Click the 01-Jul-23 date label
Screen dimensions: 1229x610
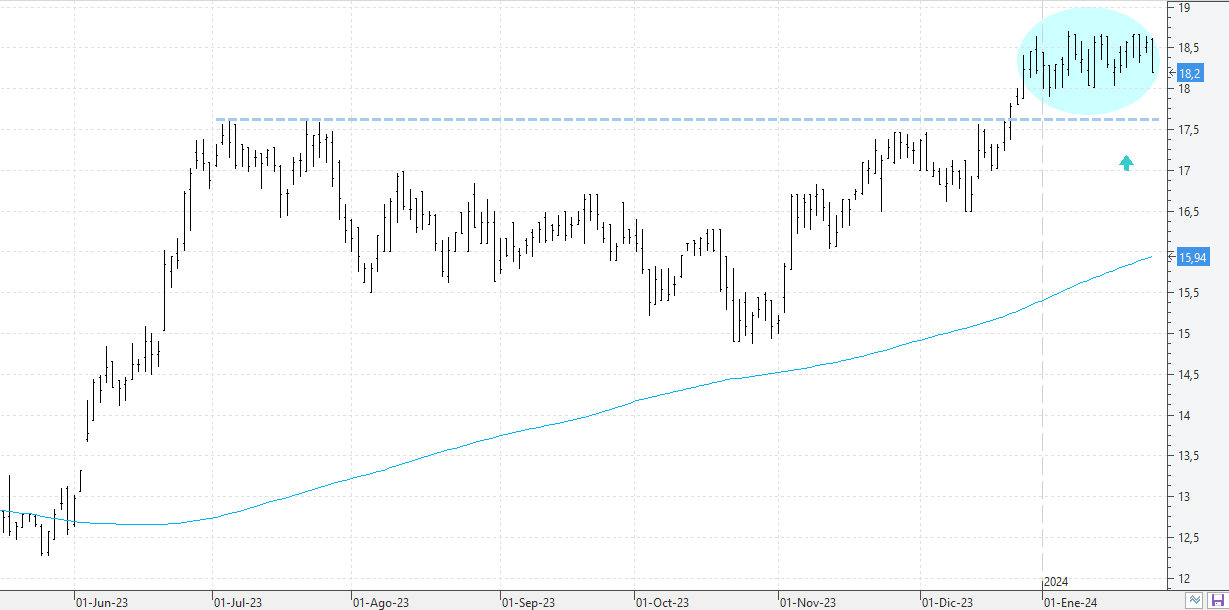[x=239, y=603]
